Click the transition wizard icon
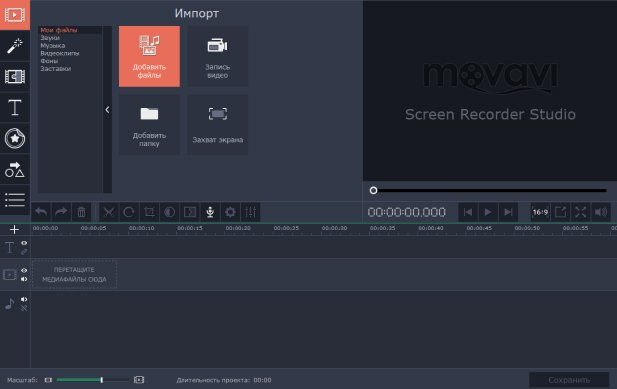Screen dimensions: 617x389 tap(190, 212)
